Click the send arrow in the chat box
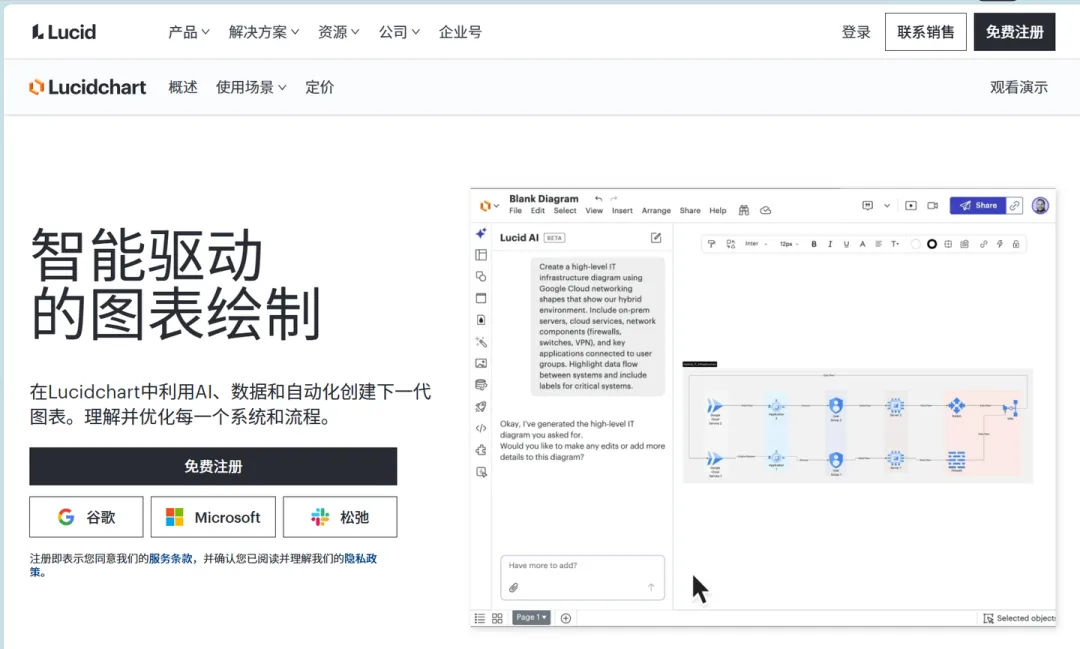This screenshot has height=649, width=1080. tap(651, 587)
